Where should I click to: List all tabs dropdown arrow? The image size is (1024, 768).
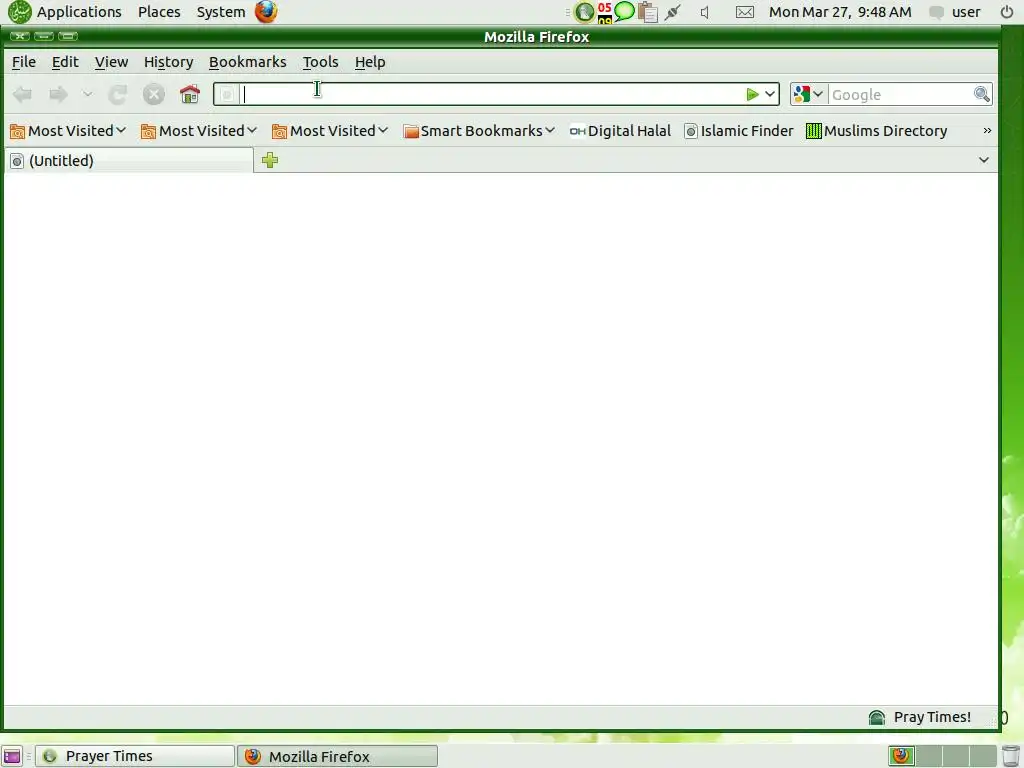point(984,160)
